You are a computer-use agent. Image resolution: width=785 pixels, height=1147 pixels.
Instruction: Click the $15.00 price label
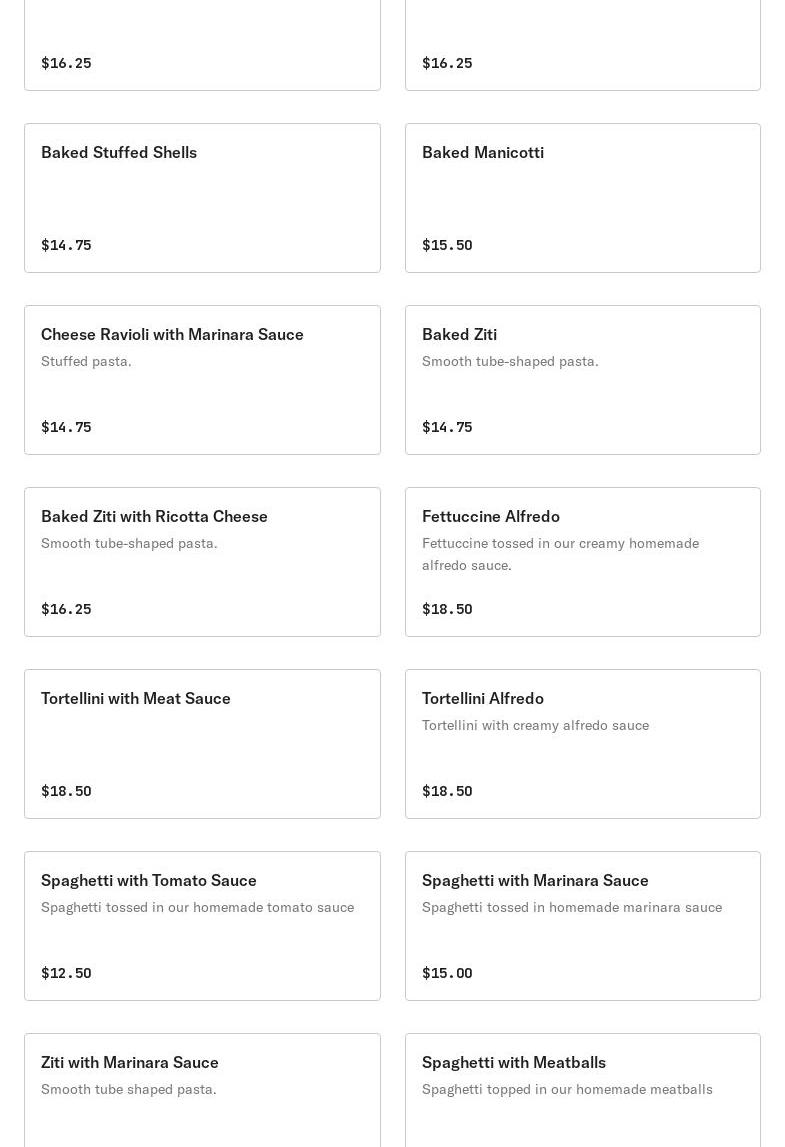tap(447, 973)
